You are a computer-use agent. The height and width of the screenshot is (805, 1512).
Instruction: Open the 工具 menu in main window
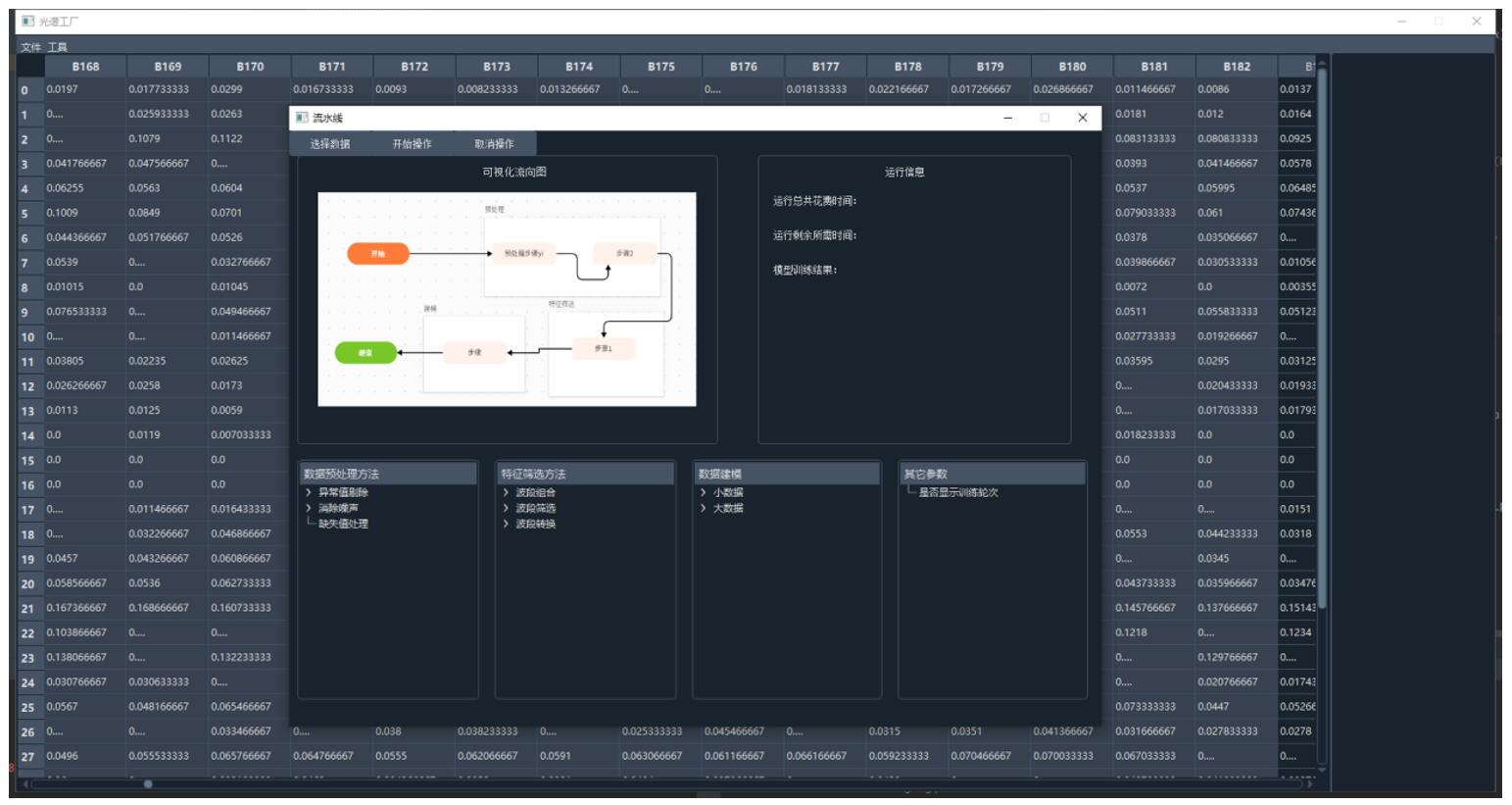tap(58, 47)
